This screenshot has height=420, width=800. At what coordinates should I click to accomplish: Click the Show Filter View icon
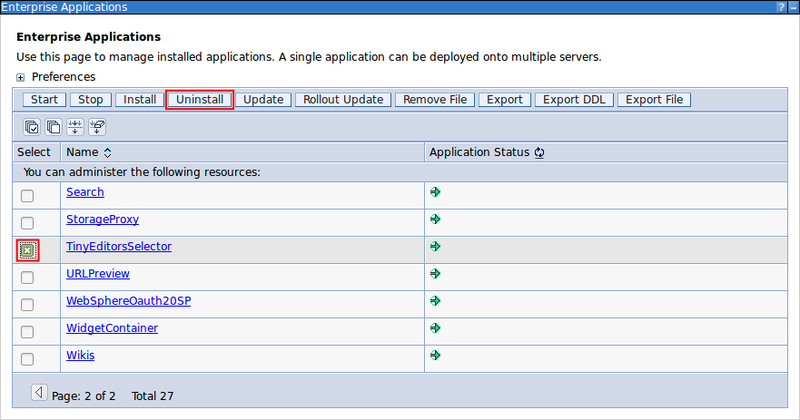[x=76, y=127]
